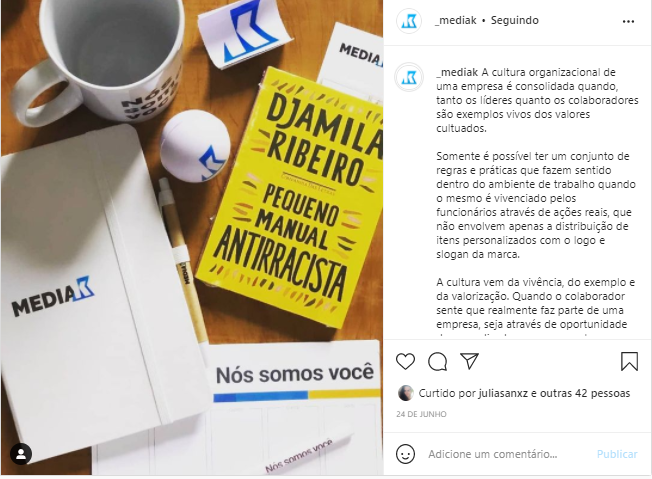Open the emoji picker smiley icon
This screenshot has height=479, width=652.
pyautogui.click(x=405, y=454)
